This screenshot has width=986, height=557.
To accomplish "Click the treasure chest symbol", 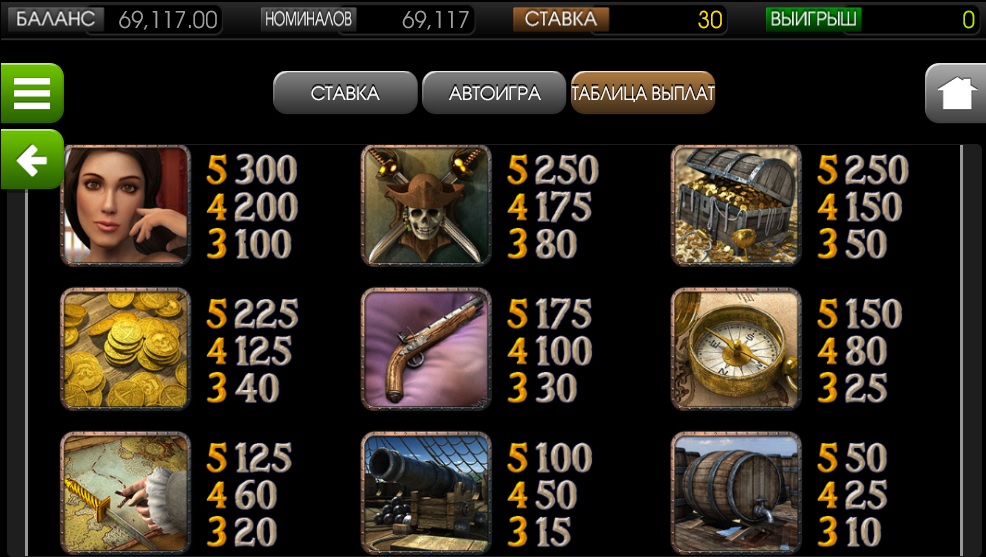I will click(736, 205).
